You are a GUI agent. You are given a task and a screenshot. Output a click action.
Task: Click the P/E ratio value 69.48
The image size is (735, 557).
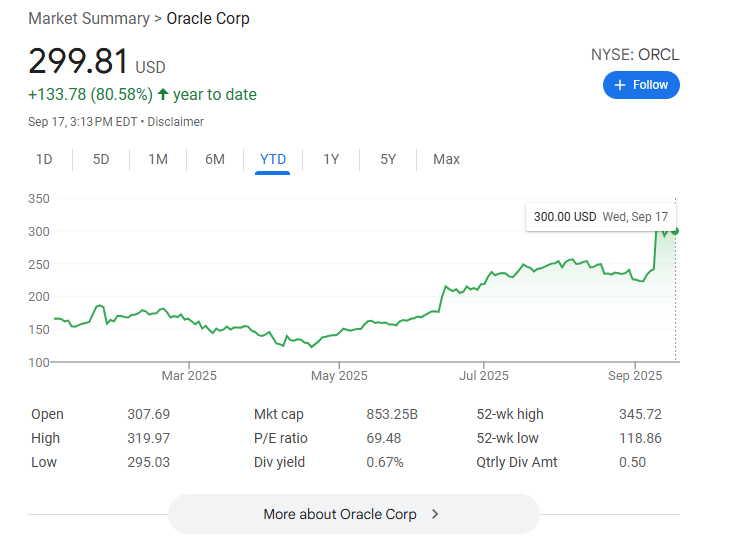point(383,438)
